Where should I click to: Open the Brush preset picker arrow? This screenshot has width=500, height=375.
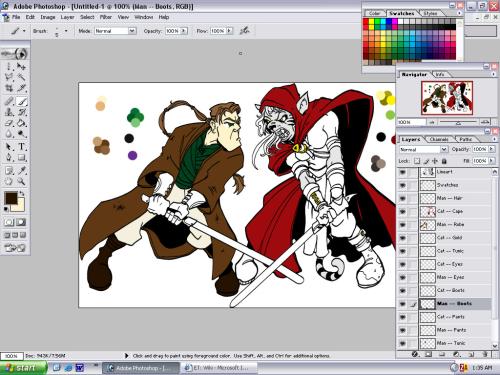(66, 31)
